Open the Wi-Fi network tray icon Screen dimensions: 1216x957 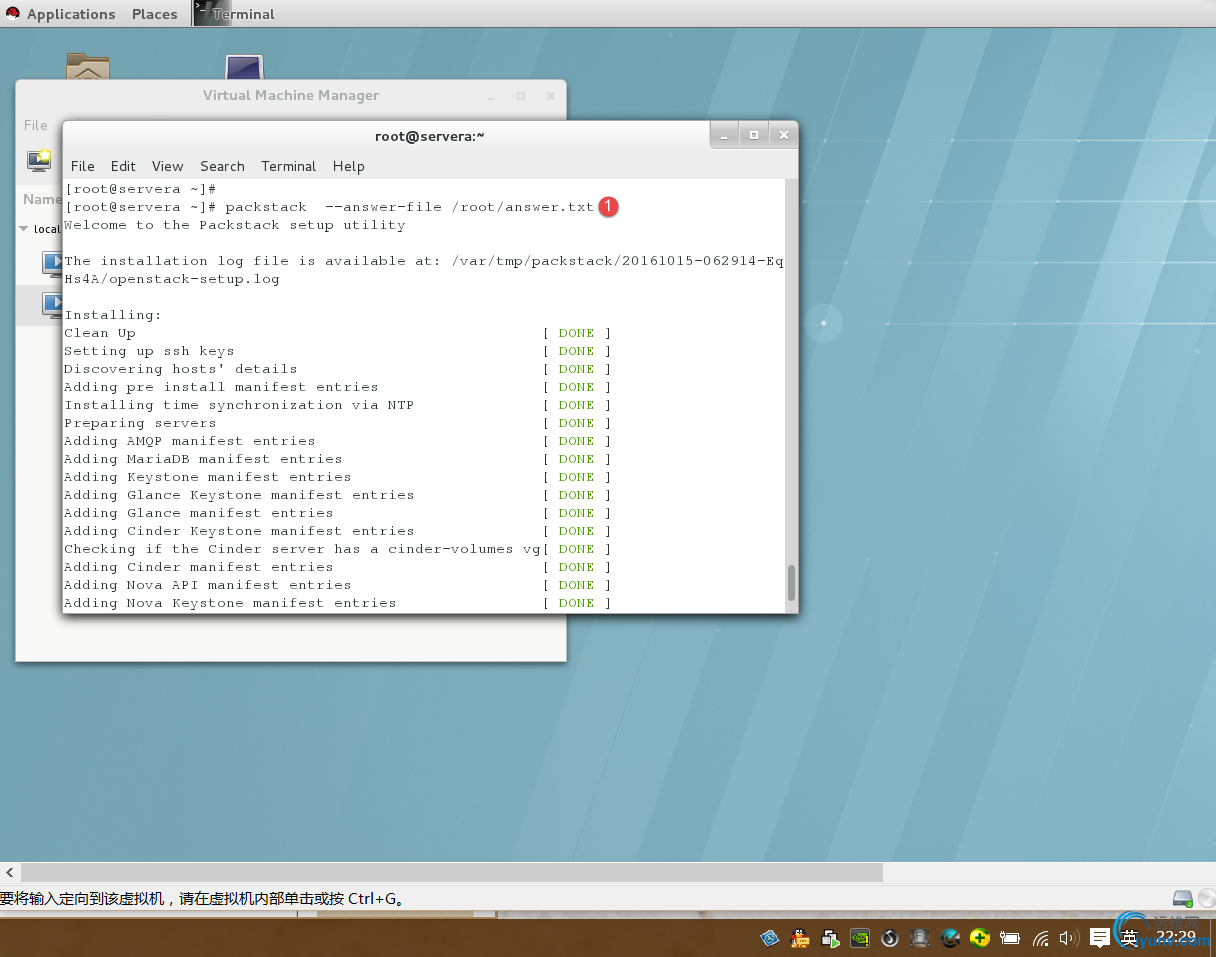coord(1041,938)
